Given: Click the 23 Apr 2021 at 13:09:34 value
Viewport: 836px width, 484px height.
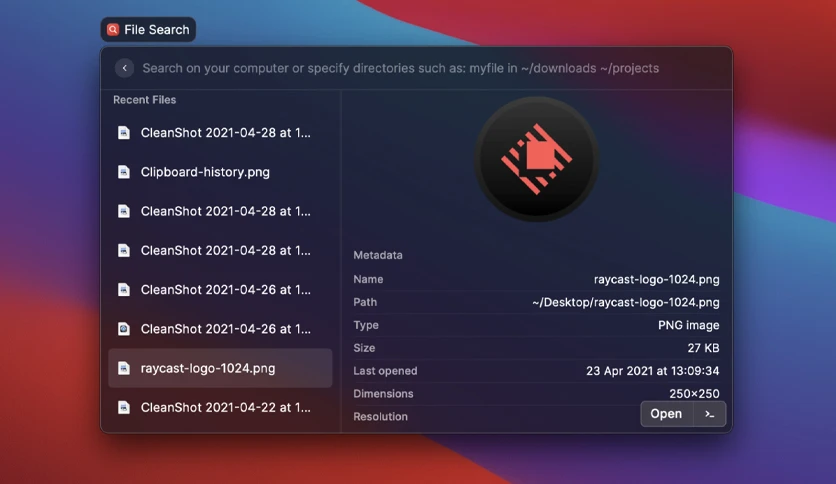Looking at the screenshot, I should tap(653, 371).
